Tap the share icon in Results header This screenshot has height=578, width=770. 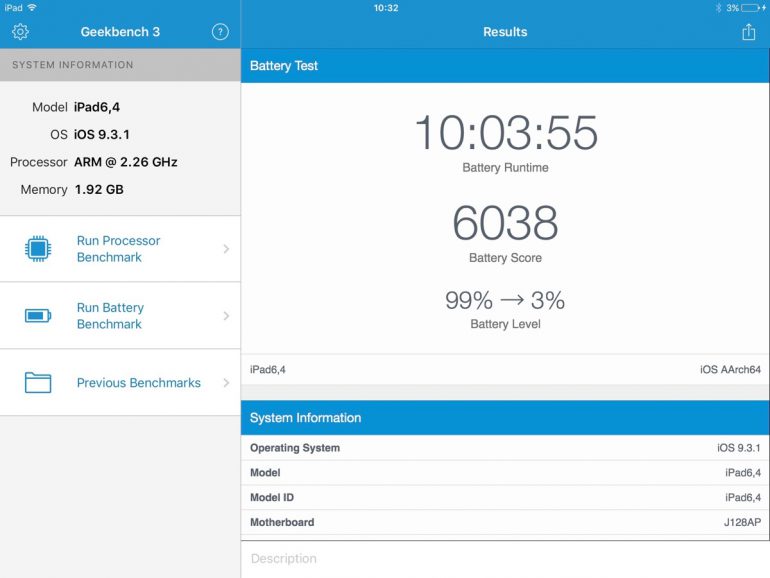point(748,32)
